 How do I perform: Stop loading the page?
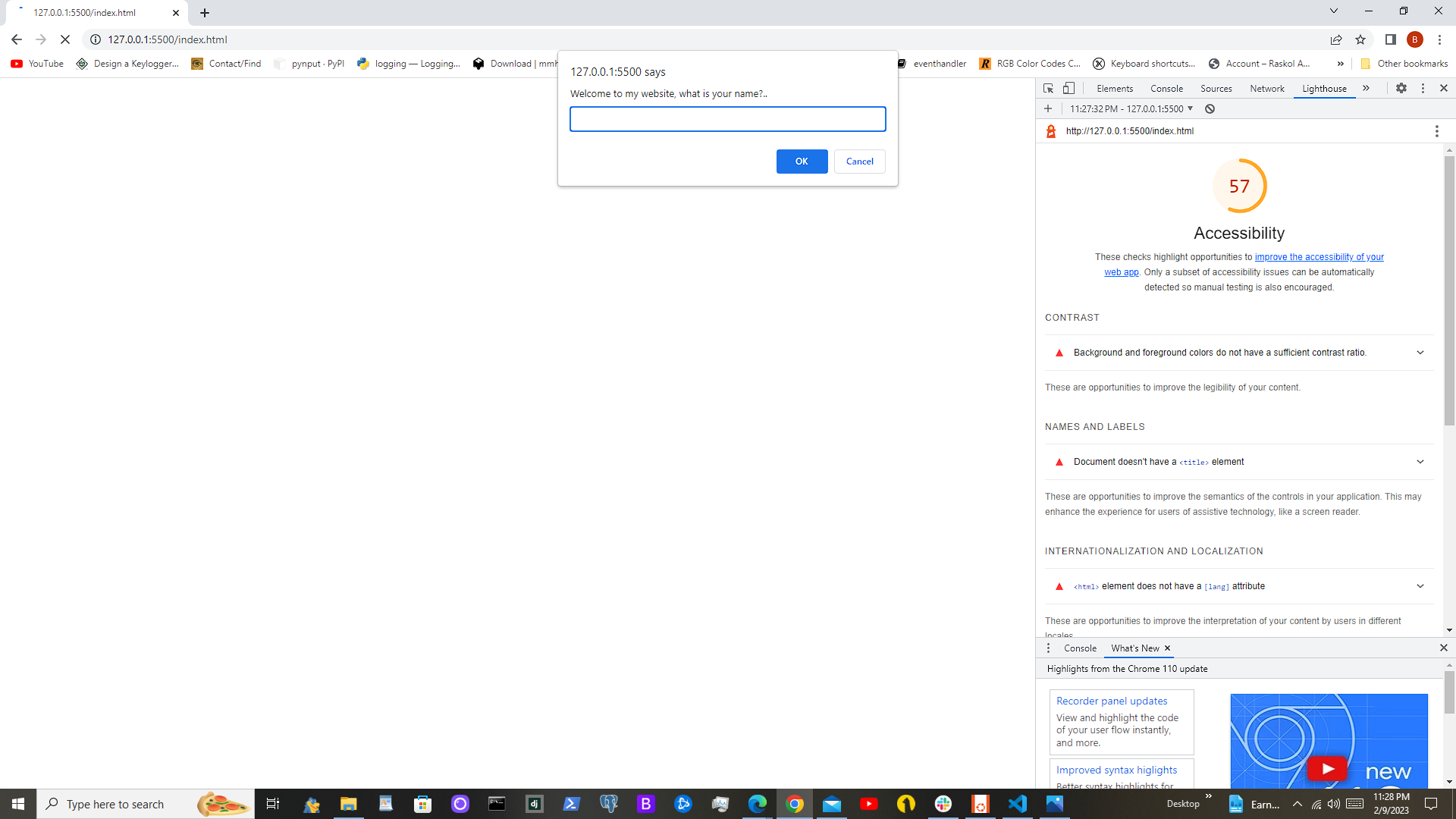click(65, 39)
